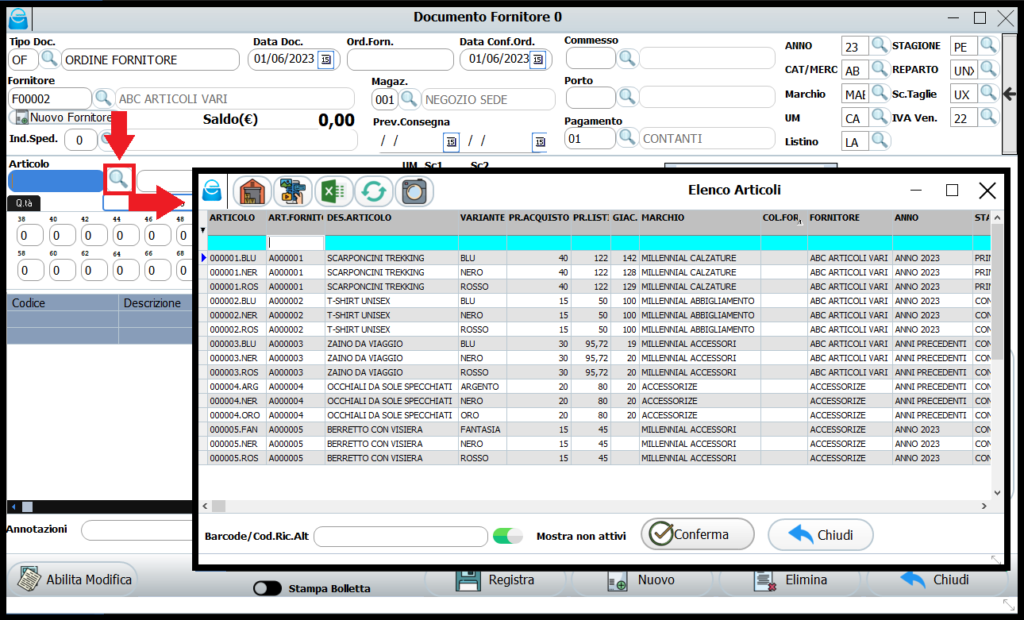
Task: Open Porto lookup magnifier icon
Action: (x=627, y=97)
